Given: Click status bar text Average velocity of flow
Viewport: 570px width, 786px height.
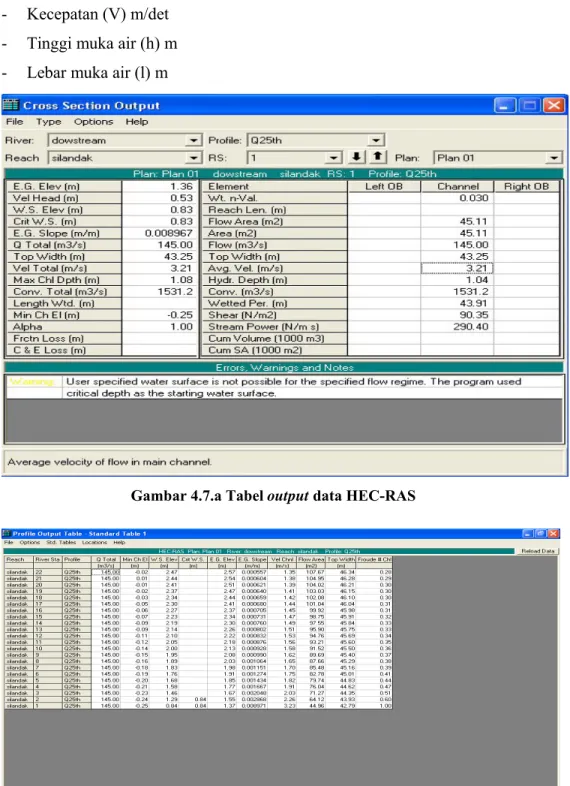Looking at the screenshot, I should 109,462.
